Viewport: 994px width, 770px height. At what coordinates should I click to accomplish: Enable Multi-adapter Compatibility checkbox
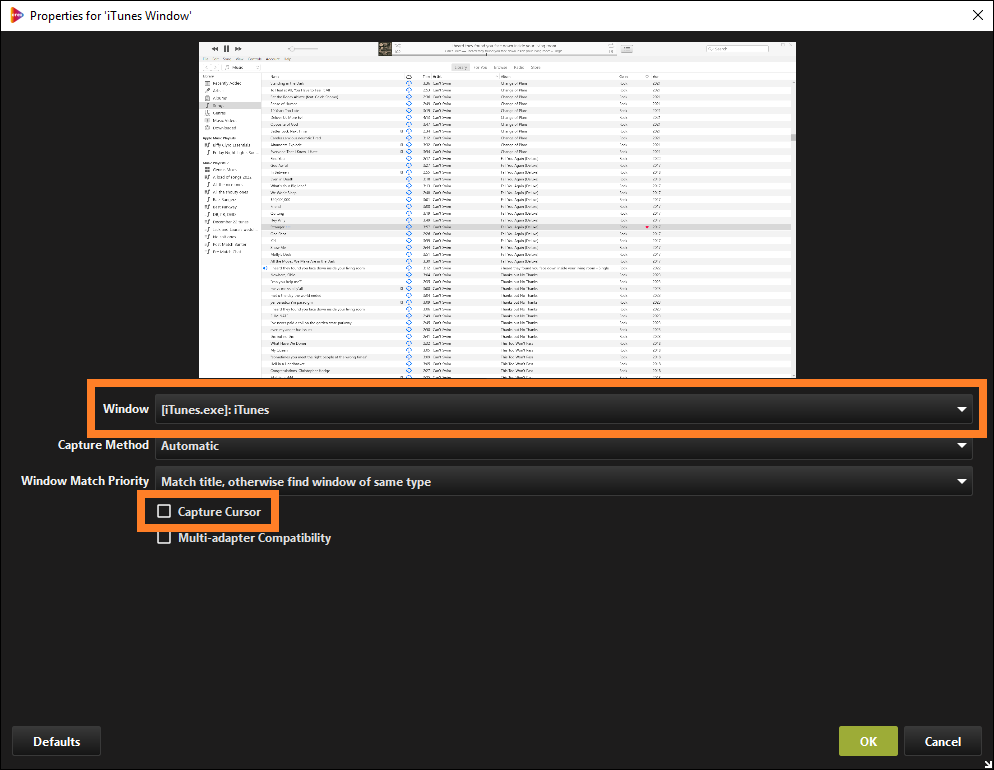(164, 537)
